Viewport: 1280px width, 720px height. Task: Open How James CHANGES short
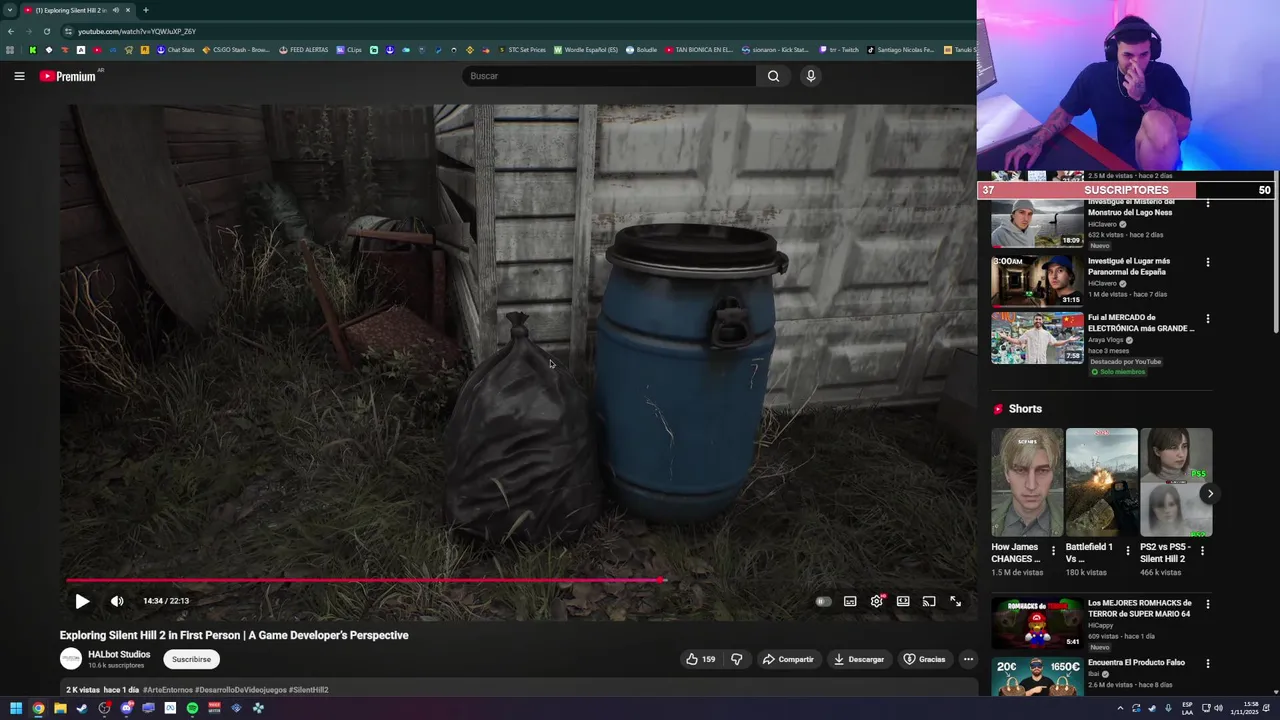click(x=1027, y=483)
